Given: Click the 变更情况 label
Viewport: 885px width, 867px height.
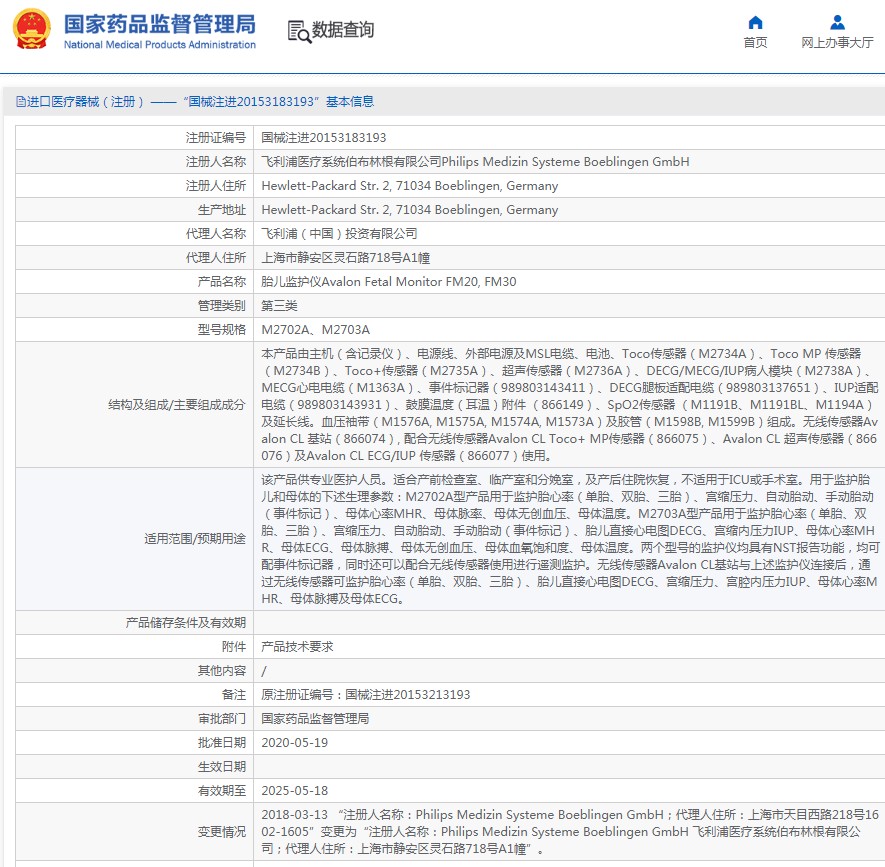Looking at the screenshot, I should point(222,832).
